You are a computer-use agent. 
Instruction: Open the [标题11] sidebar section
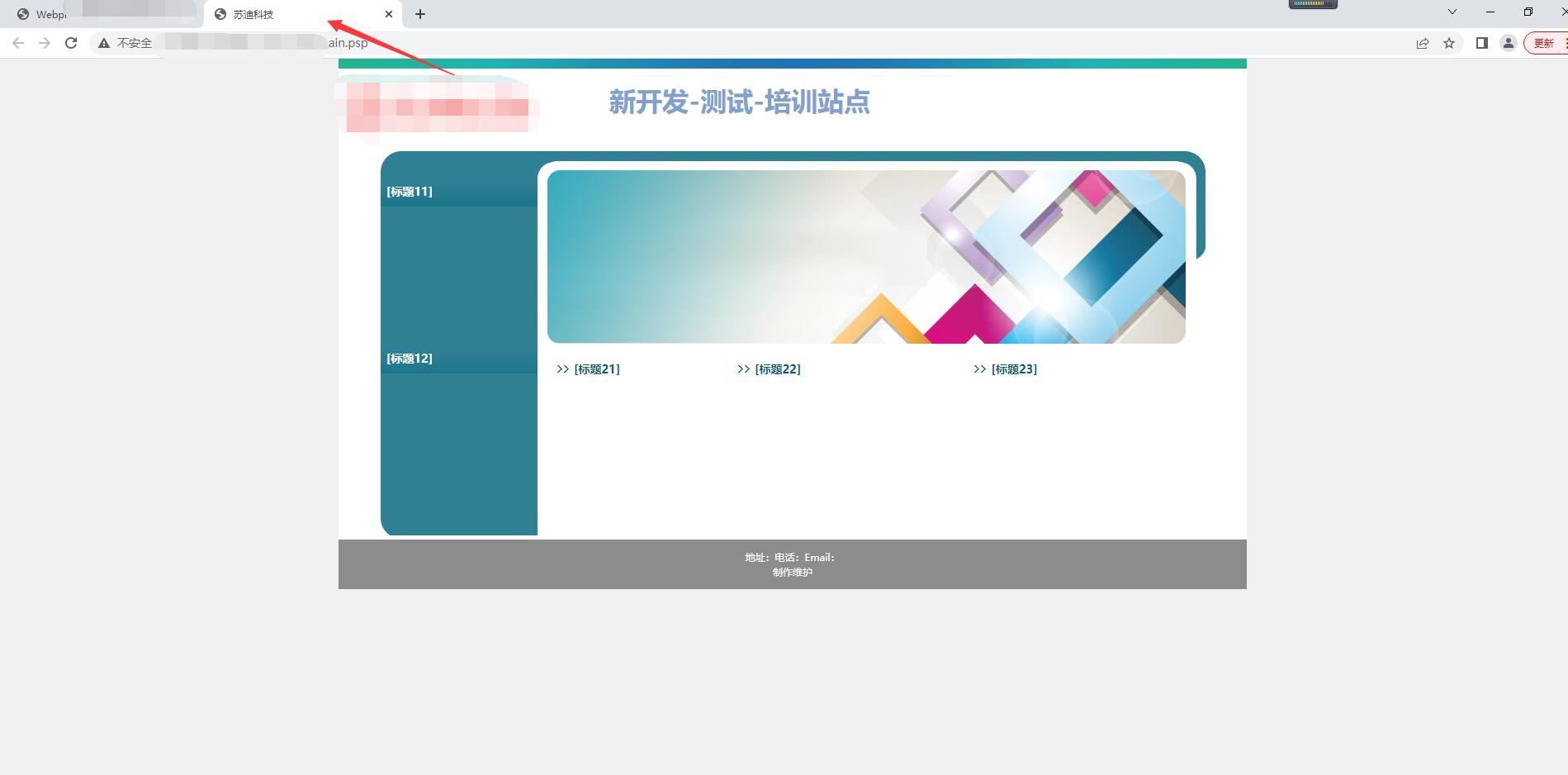click(x=410, y=192)
